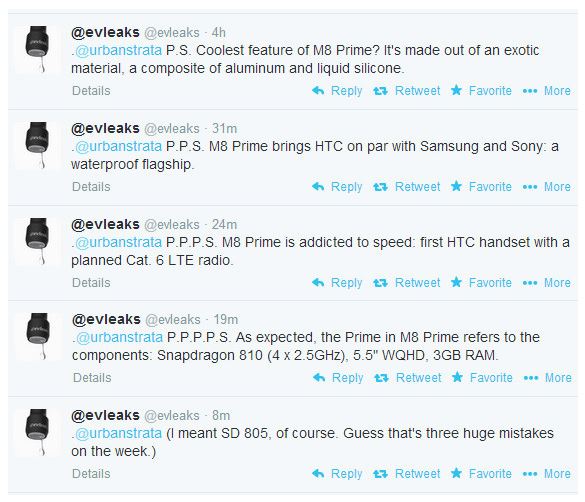Image resolution: width=585 pixels, height=502 pixels.
Task: Expand Details of the 31m tweet
Action: pyautogui.click(x=91, y=186)
